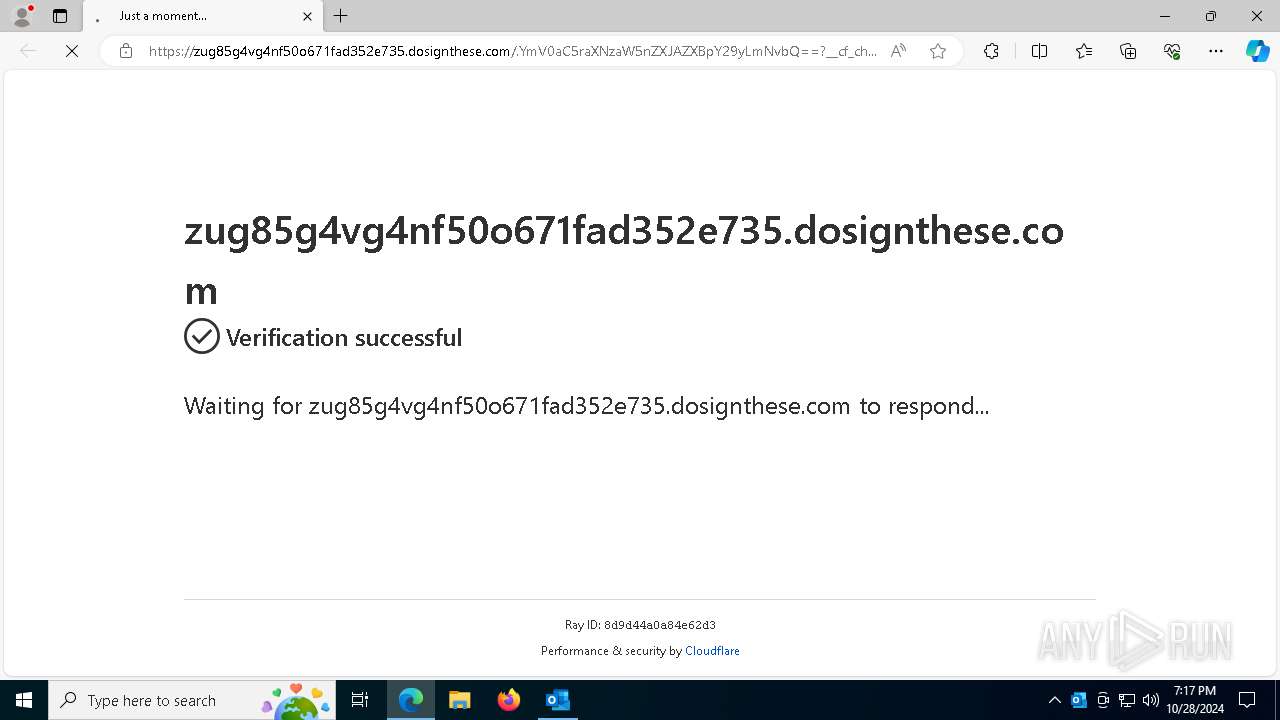Open the volume speaker icon
Image resolution: width=1280 pixels, height=720 pixels.
click(1151, 700)
